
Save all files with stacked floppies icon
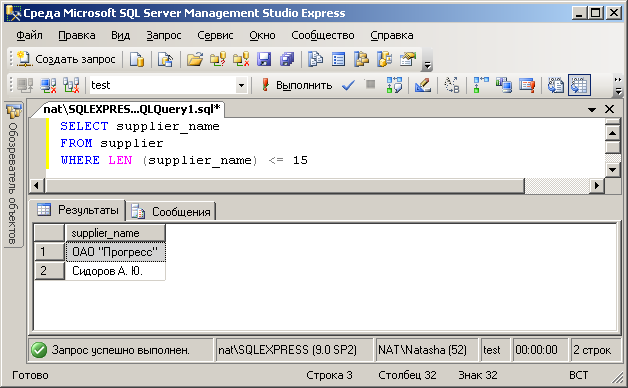pos(287,59)
